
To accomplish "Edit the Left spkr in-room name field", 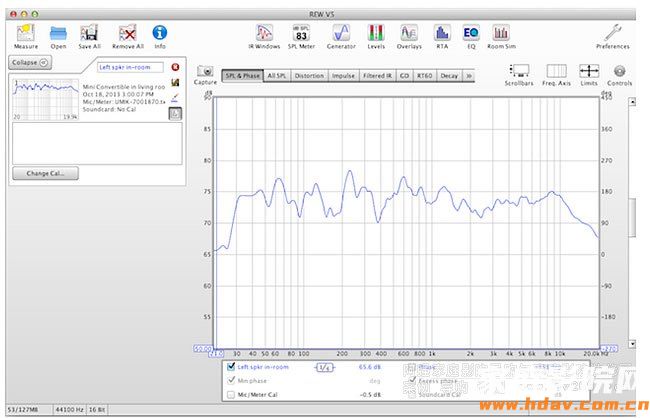I will point(130,67).
